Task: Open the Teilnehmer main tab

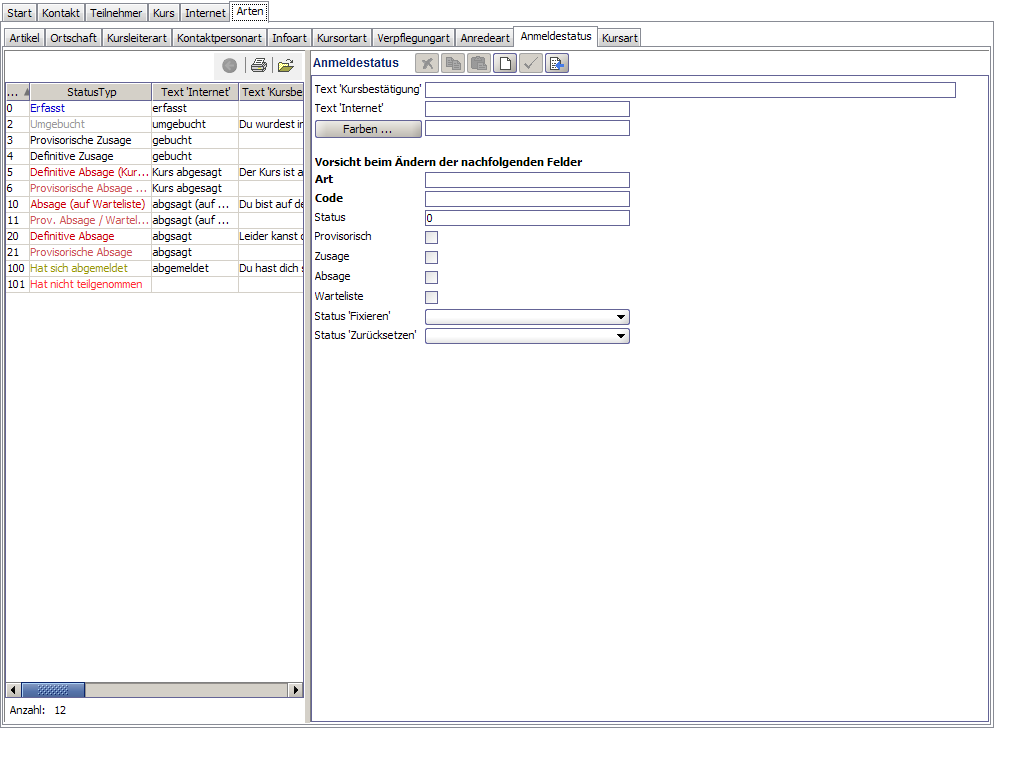Action: point(116,13)
